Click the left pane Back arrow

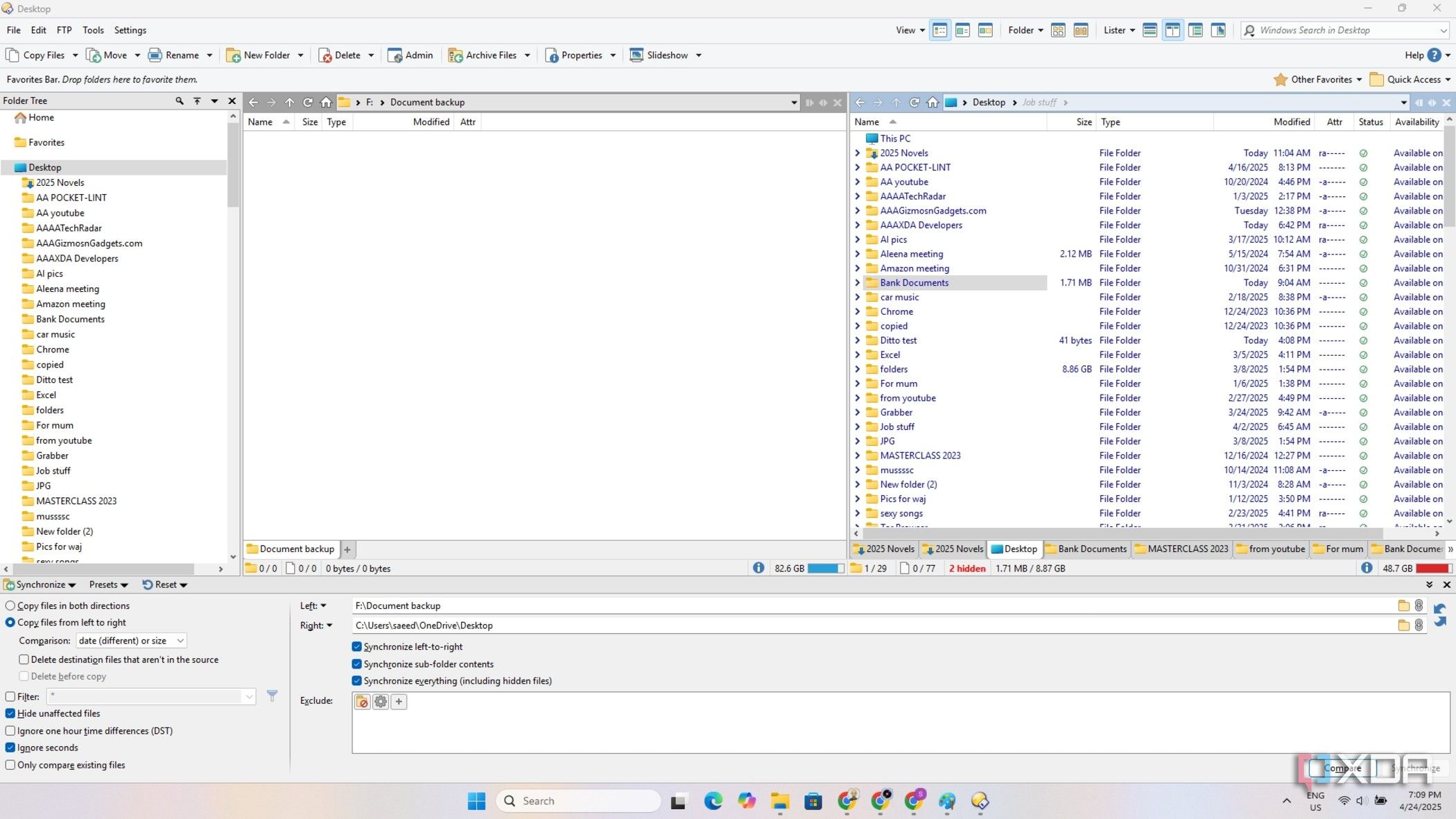point(253,103)
